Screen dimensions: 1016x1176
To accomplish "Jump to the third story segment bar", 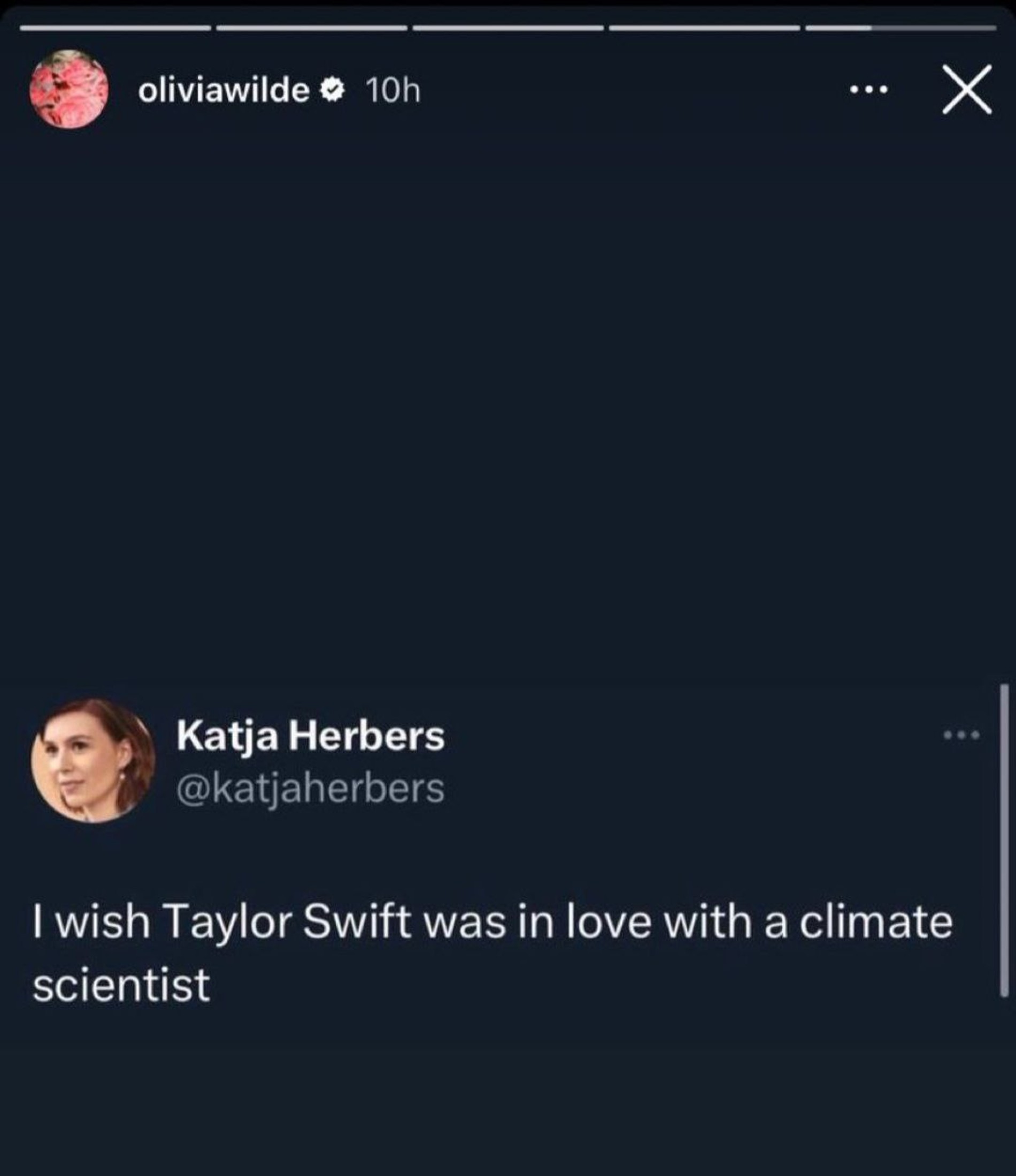I will 508,28.
